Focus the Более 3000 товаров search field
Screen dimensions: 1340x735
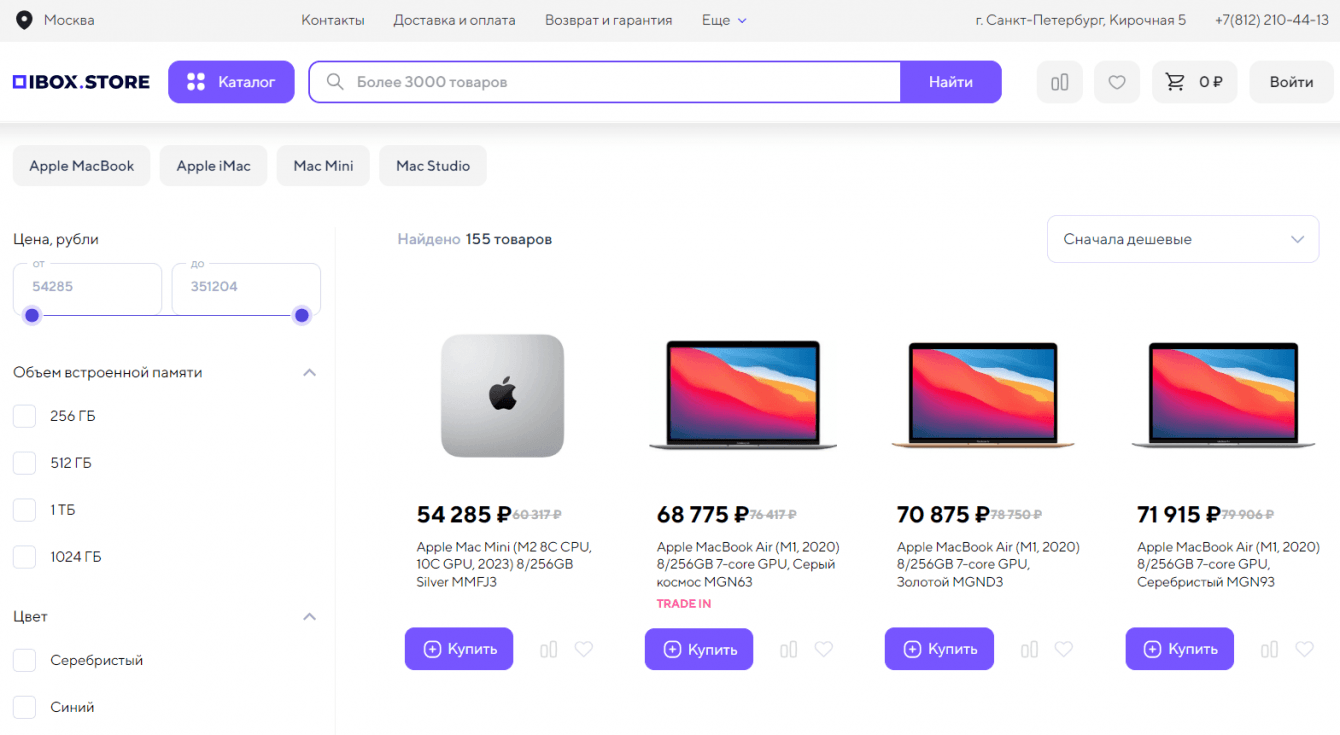click(x=620, y=82)
